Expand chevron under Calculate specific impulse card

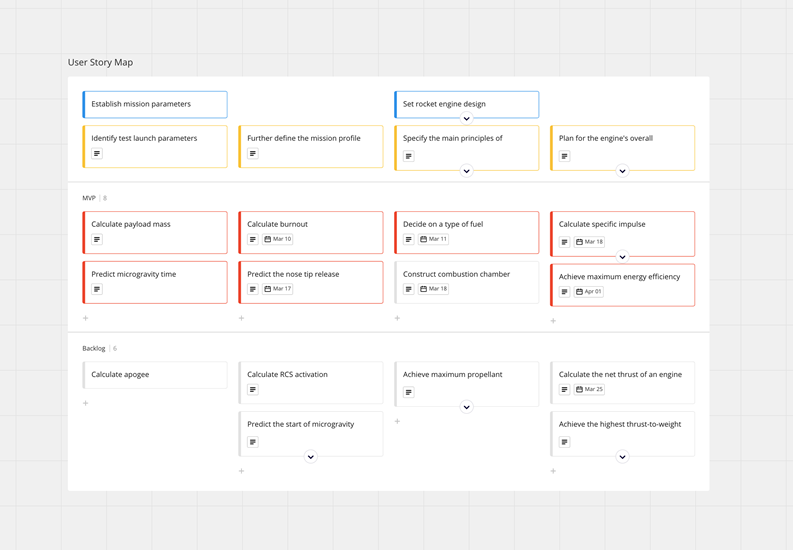(622, 257)
